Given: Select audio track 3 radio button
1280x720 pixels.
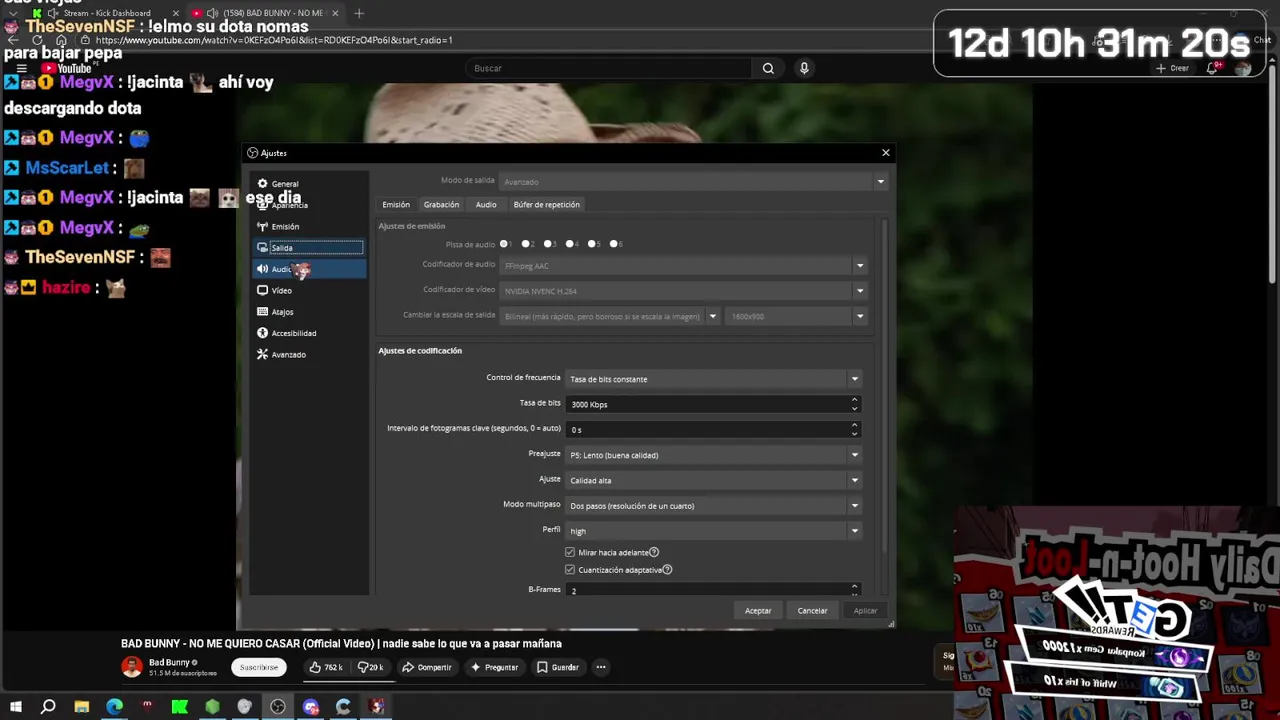Looking at the screenshot, I should coord(548,244).
